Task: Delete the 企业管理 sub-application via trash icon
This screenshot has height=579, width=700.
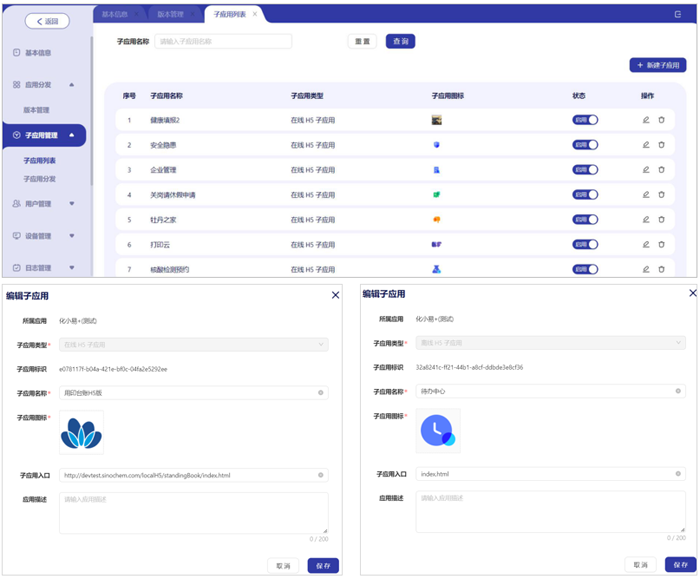Action: tap(661, 170)
